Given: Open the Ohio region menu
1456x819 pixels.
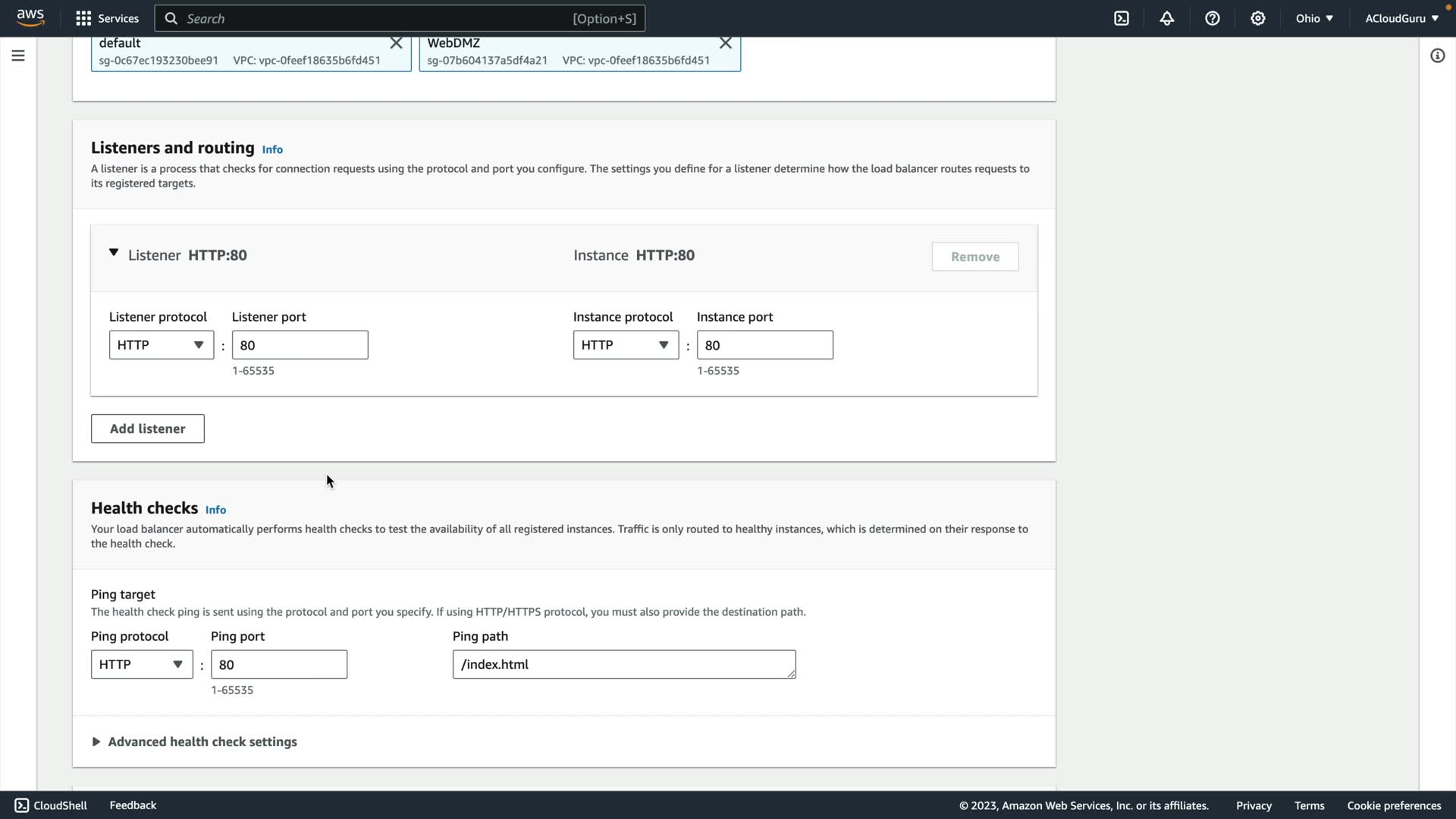Looking at the screenshot, I should [1314, 18].
